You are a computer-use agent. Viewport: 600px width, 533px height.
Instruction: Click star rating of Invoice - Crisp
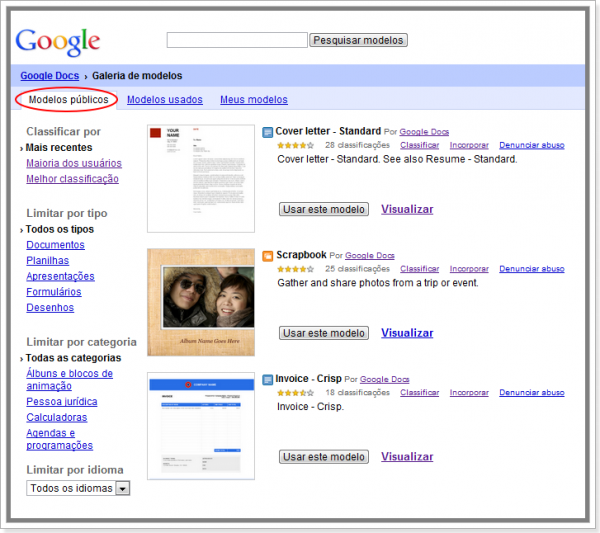click(295, 393)
